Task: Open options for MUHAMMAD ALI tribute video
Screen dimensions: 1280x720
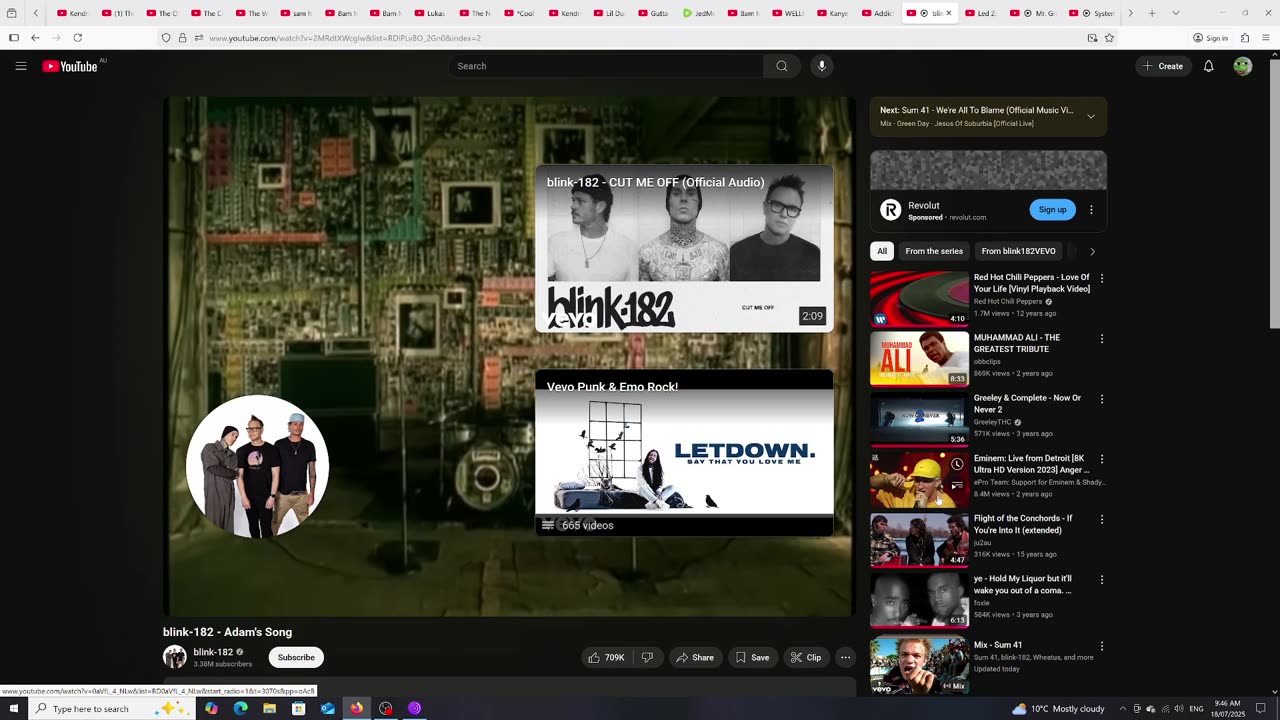Action: 1102,339
